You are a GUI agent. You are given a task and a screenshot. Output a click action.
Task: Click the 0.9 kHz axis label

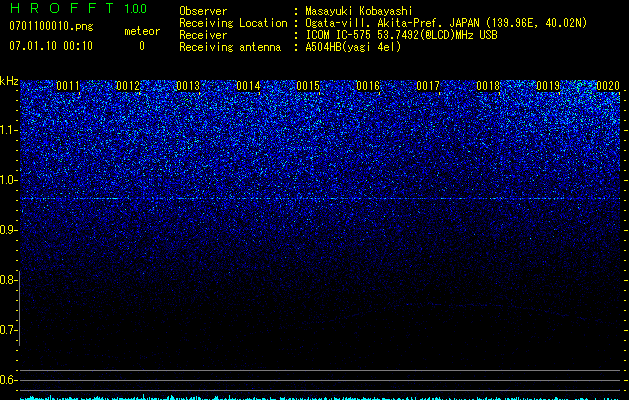8,230
